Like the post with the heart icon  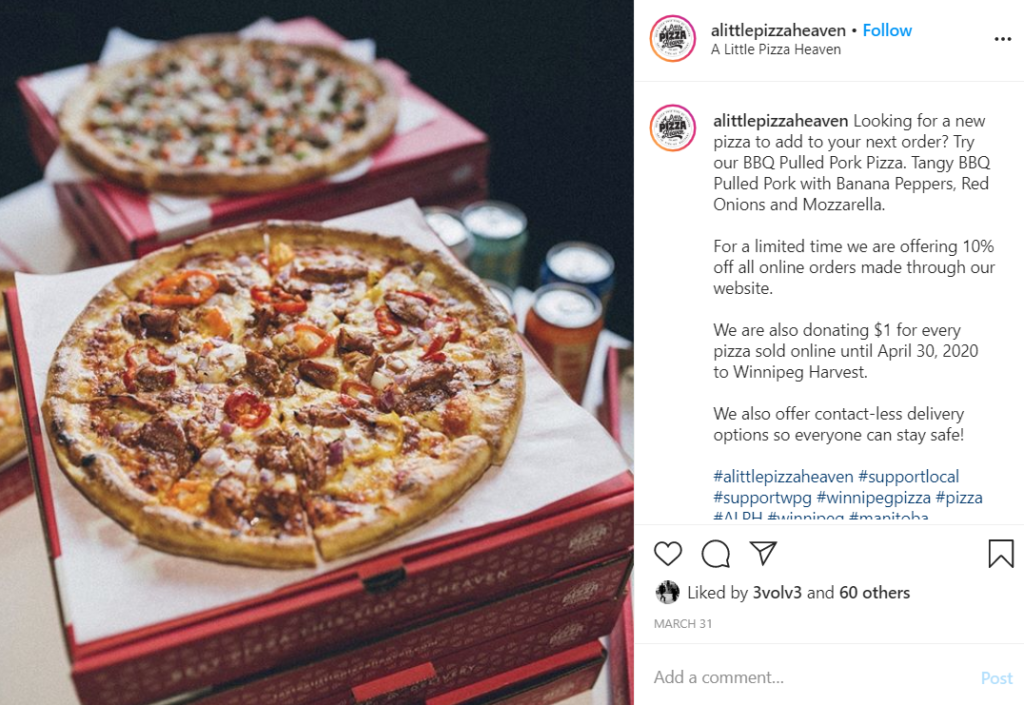667,554
